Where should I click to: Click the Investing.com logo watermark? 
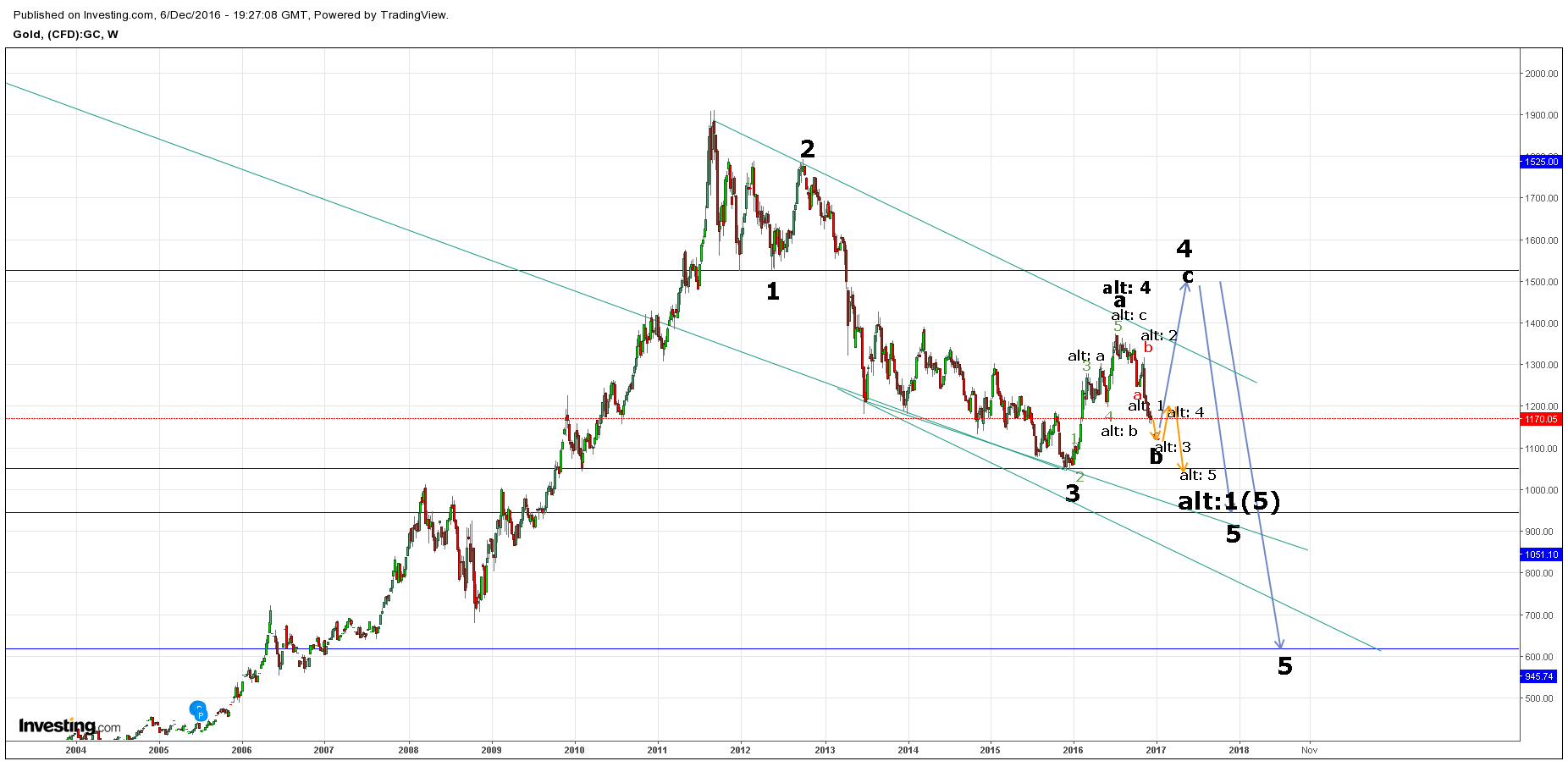69,725
